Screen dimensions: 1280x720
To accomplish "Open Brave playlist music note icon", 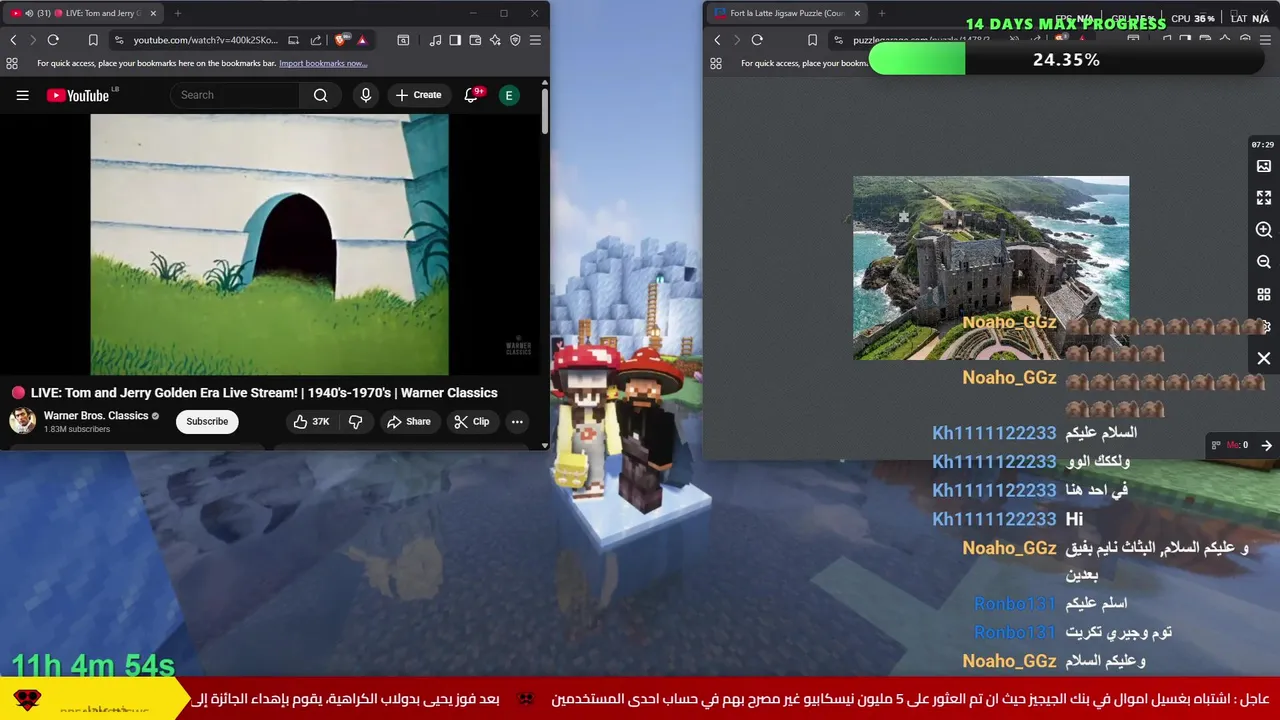I will click(435, 40).
